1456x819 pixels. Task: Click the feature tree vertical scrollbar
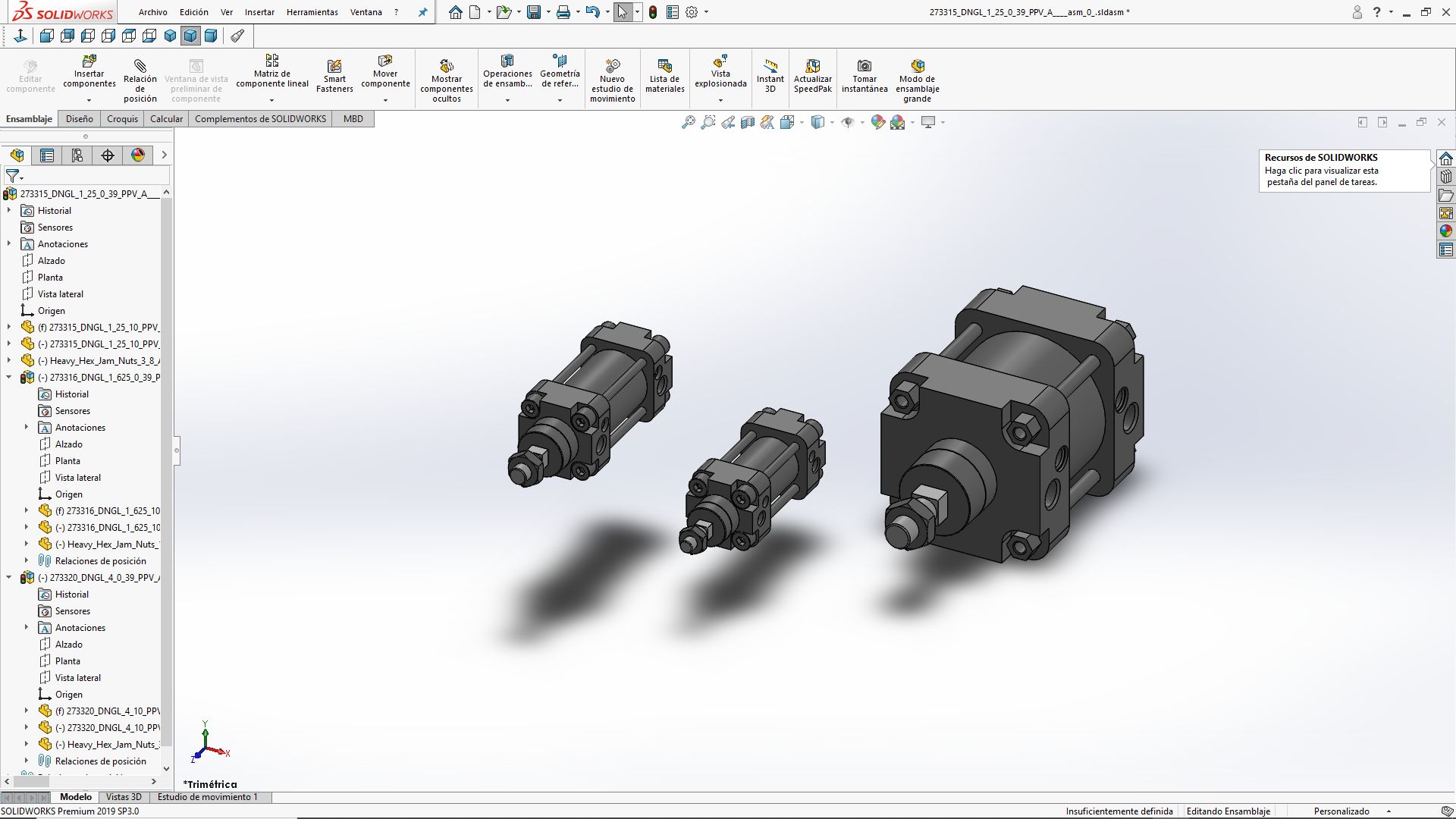click(x=167, y=470)
